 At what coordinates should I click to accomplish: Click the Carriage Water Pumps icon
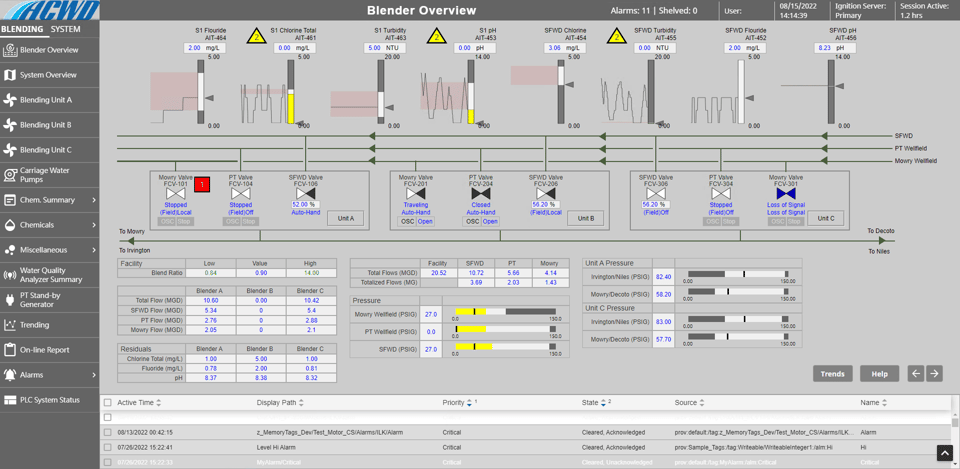[x=9, y=175]
